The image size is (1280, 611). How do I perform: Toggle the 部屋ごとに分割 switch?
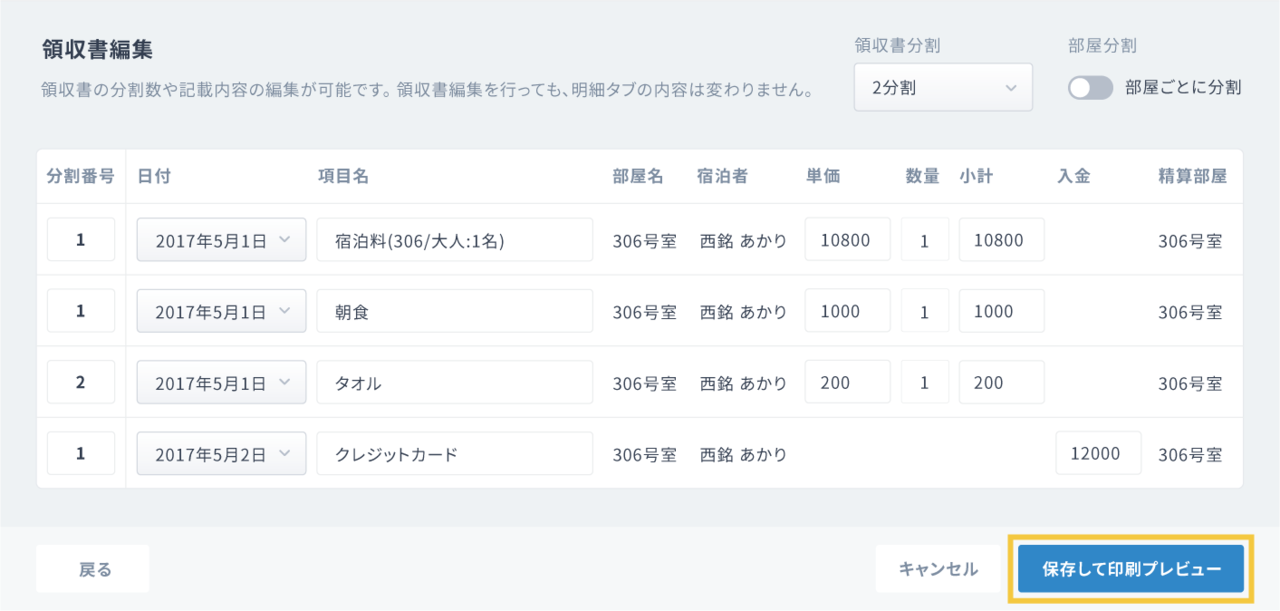(1090, 88)
